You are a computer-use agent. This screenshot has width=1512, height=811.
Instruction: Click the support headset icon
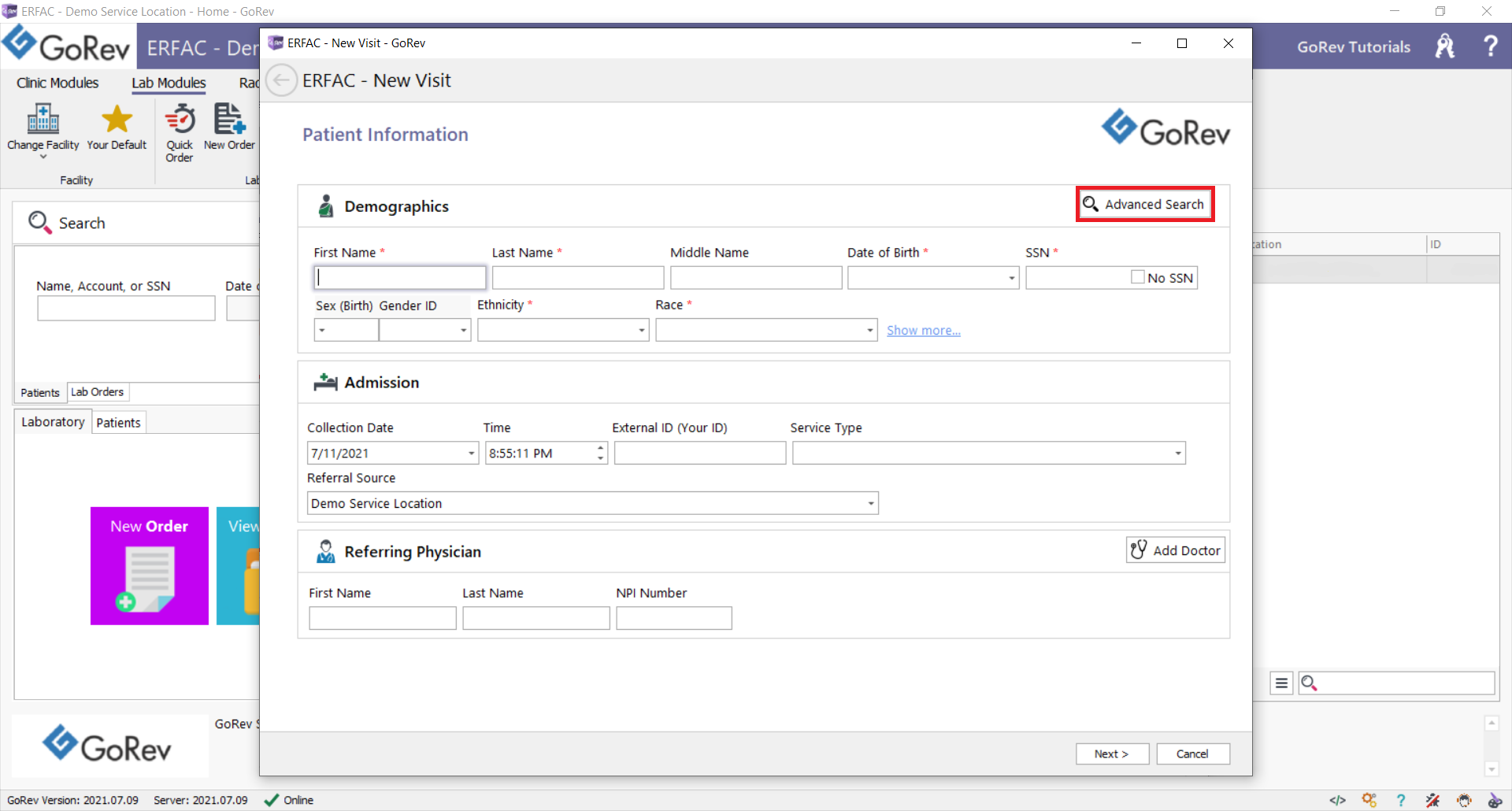(x=1464, y=800)
